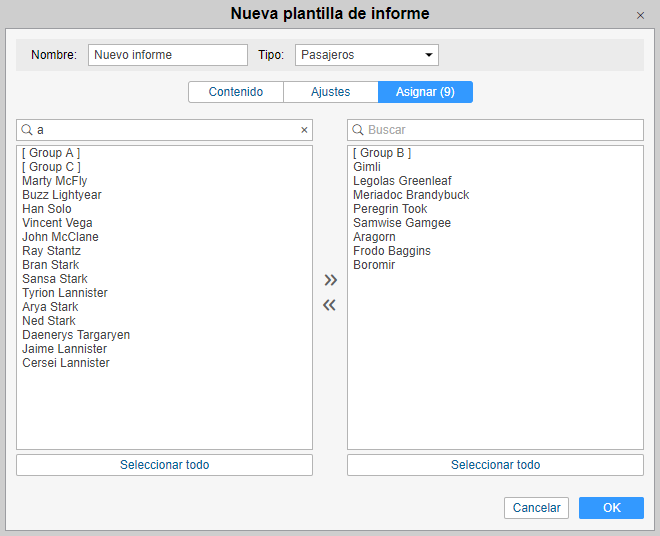Click the move-left double arrow icon
Viewport: 660px width, 536px height.
[x=330, y=306]
